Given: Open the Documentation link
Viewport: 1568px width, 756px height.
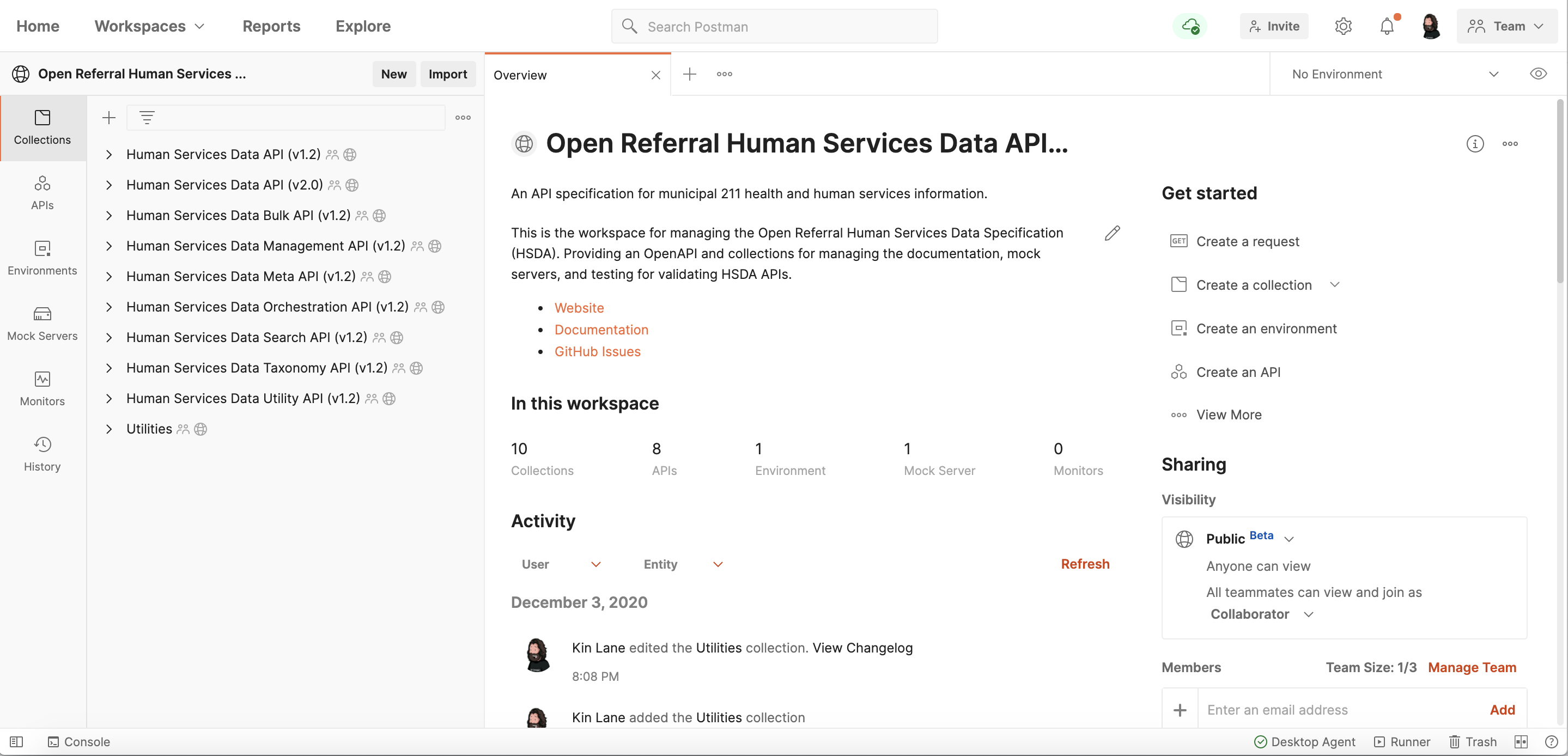Looking at the screenshot, I should (x=601, y=330).
